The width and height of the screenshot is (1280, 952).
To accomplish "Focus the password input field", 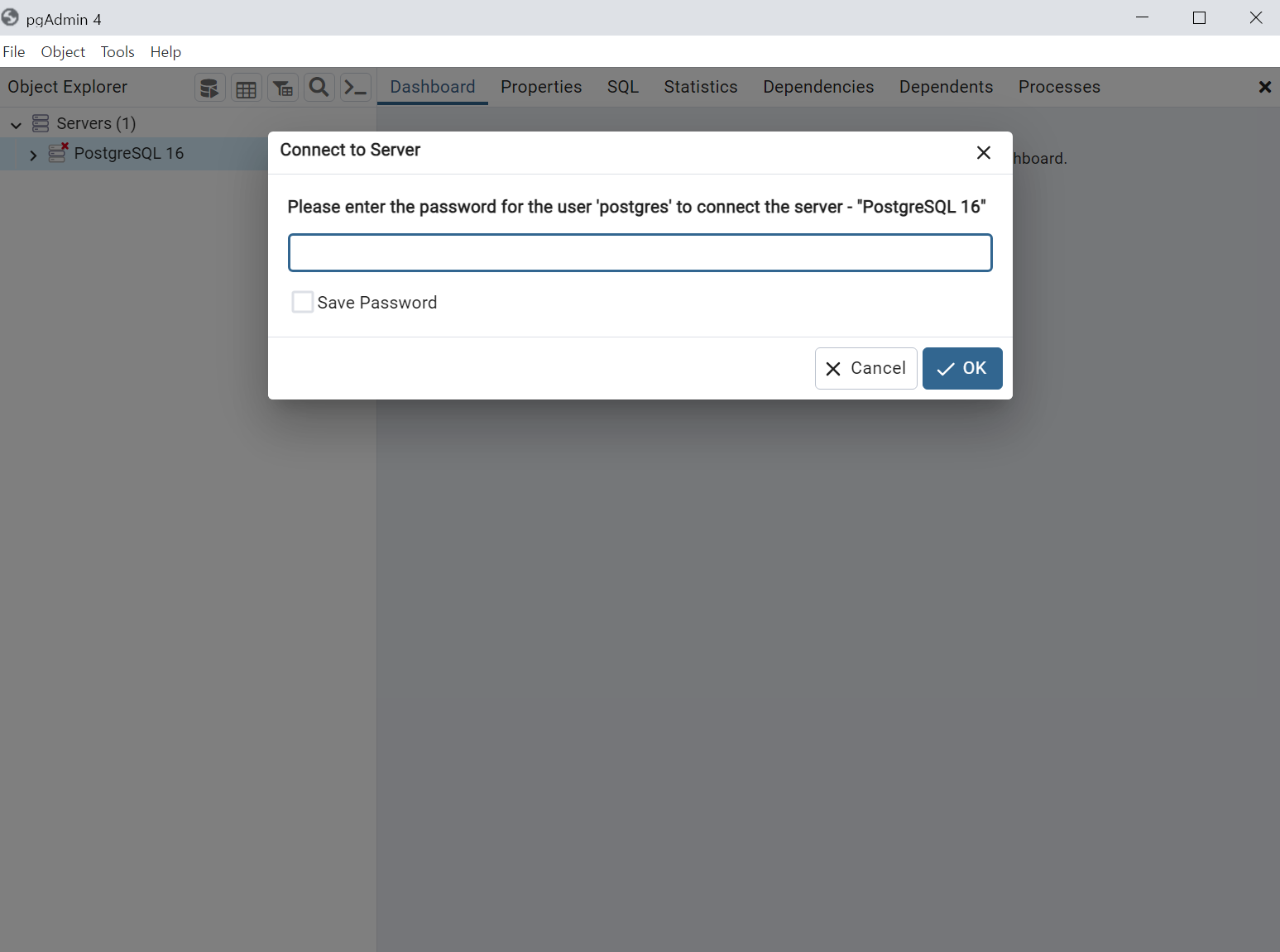I will click(x=640, y=252).
